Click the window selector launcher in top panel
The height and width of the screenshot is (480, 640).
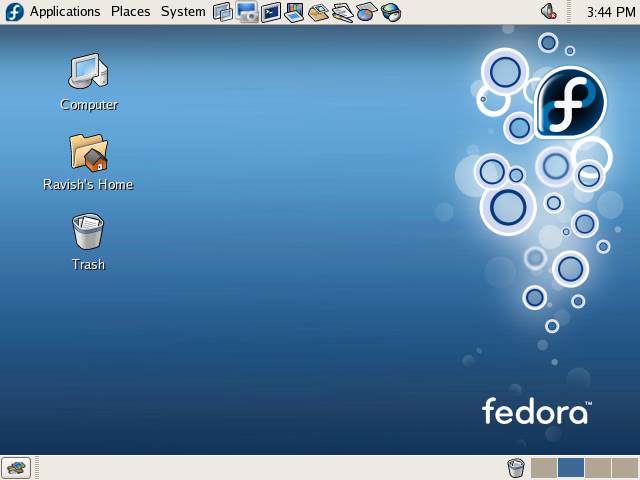click(x=223, y=12)
